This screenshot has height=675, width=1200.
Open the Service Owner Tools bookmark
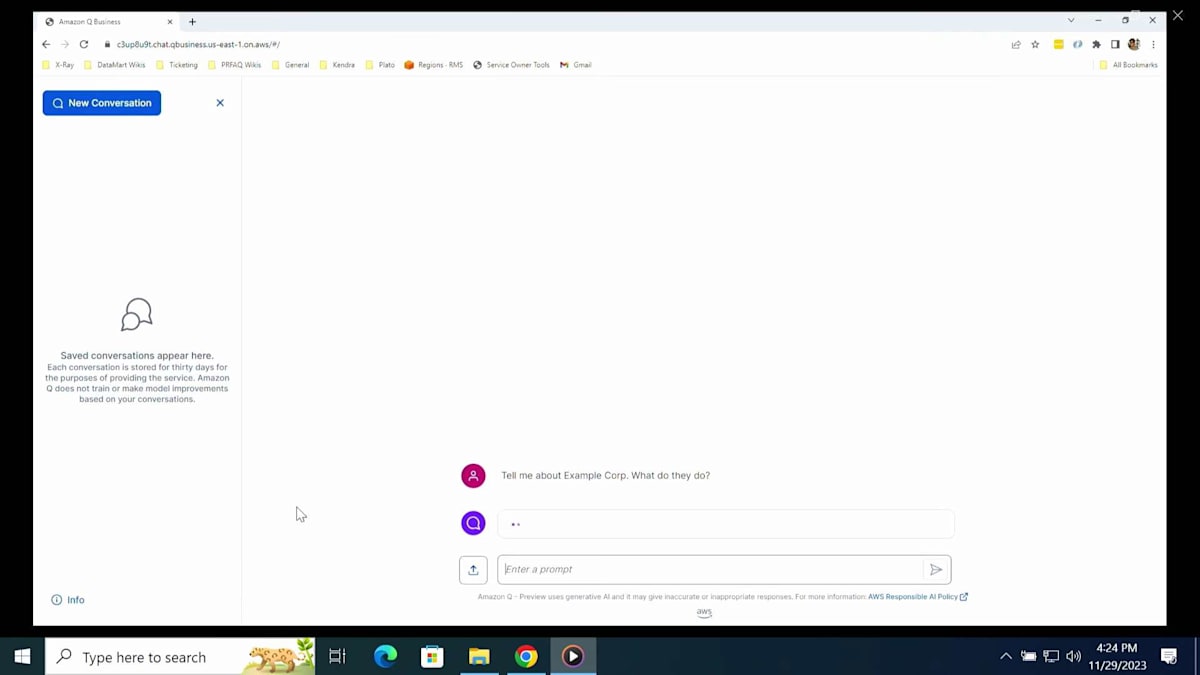511,65
